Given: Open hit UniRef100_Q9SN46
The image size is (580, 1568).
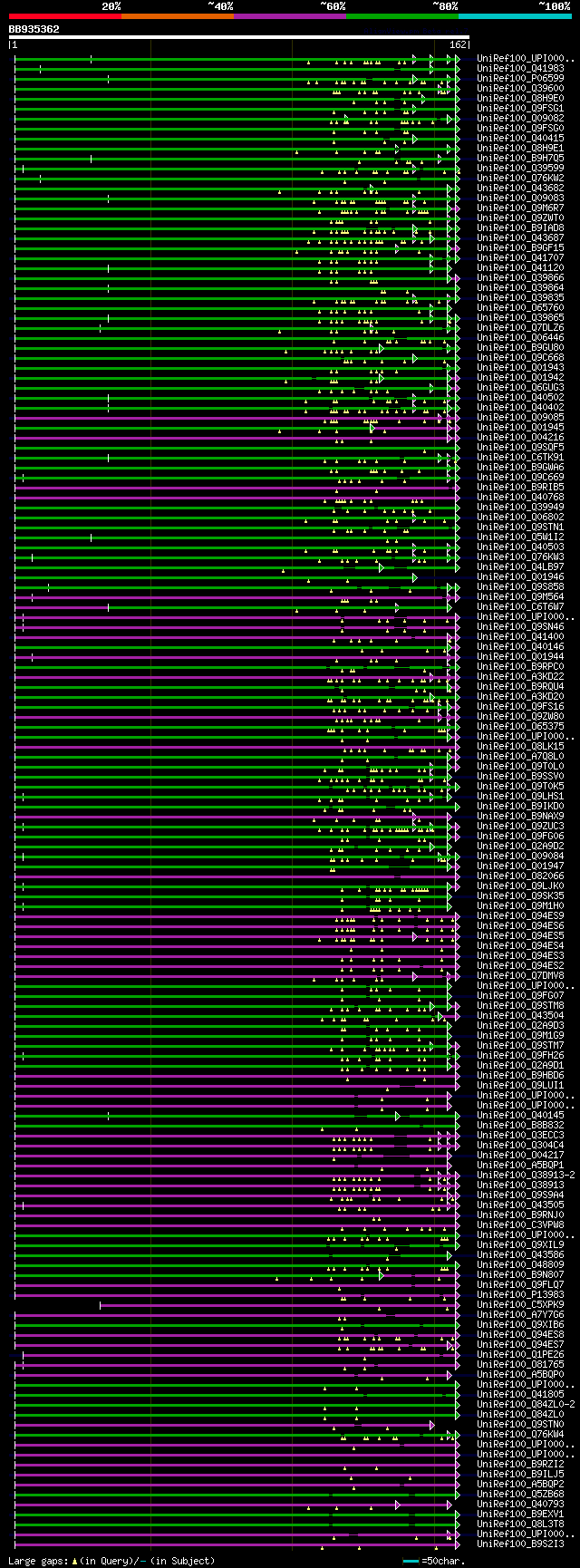Looking at the screenshot, I should pyautogui.click(x=520, y=626).
